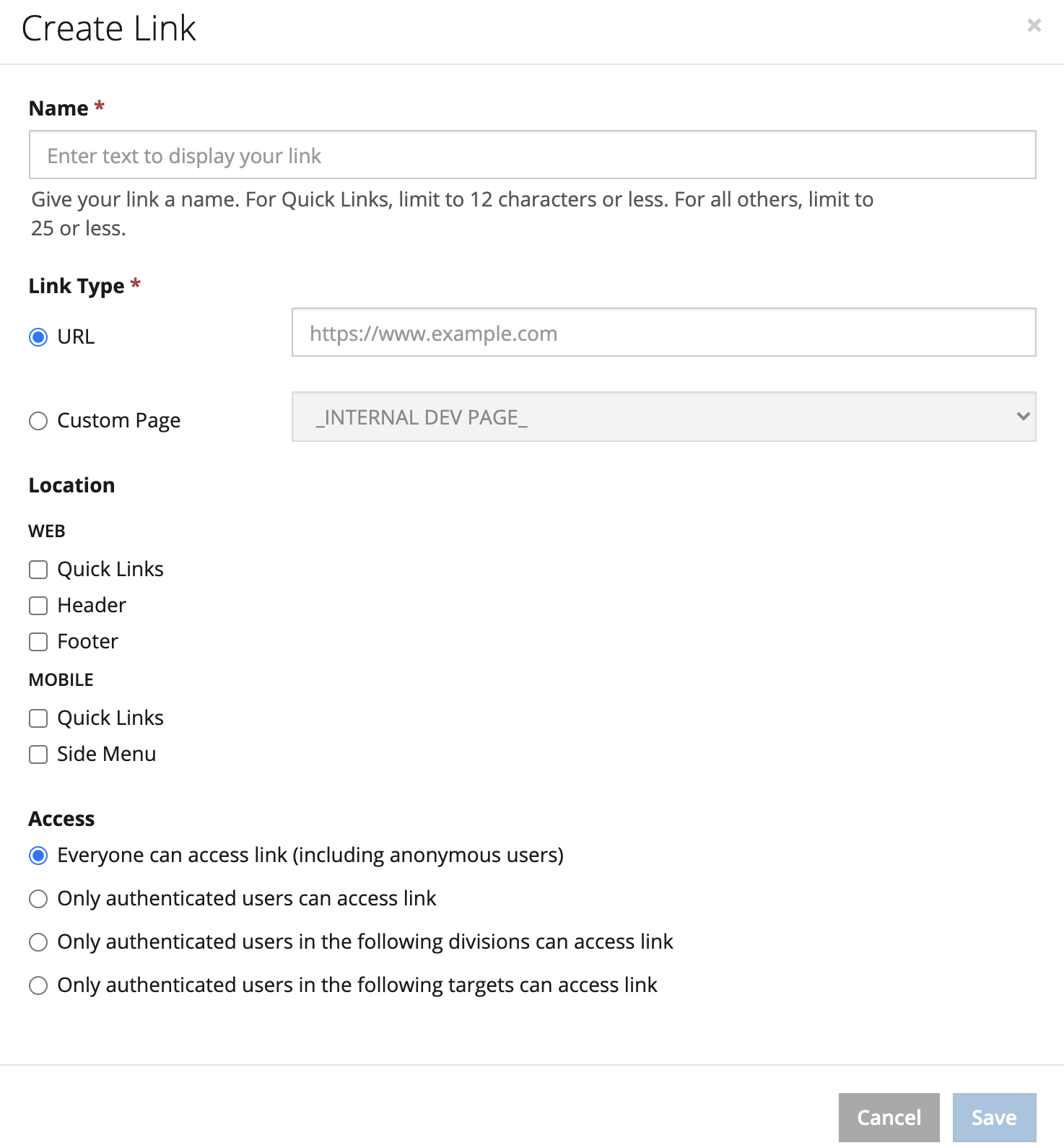
Task: Click the Link Type label
Action: 77,286
